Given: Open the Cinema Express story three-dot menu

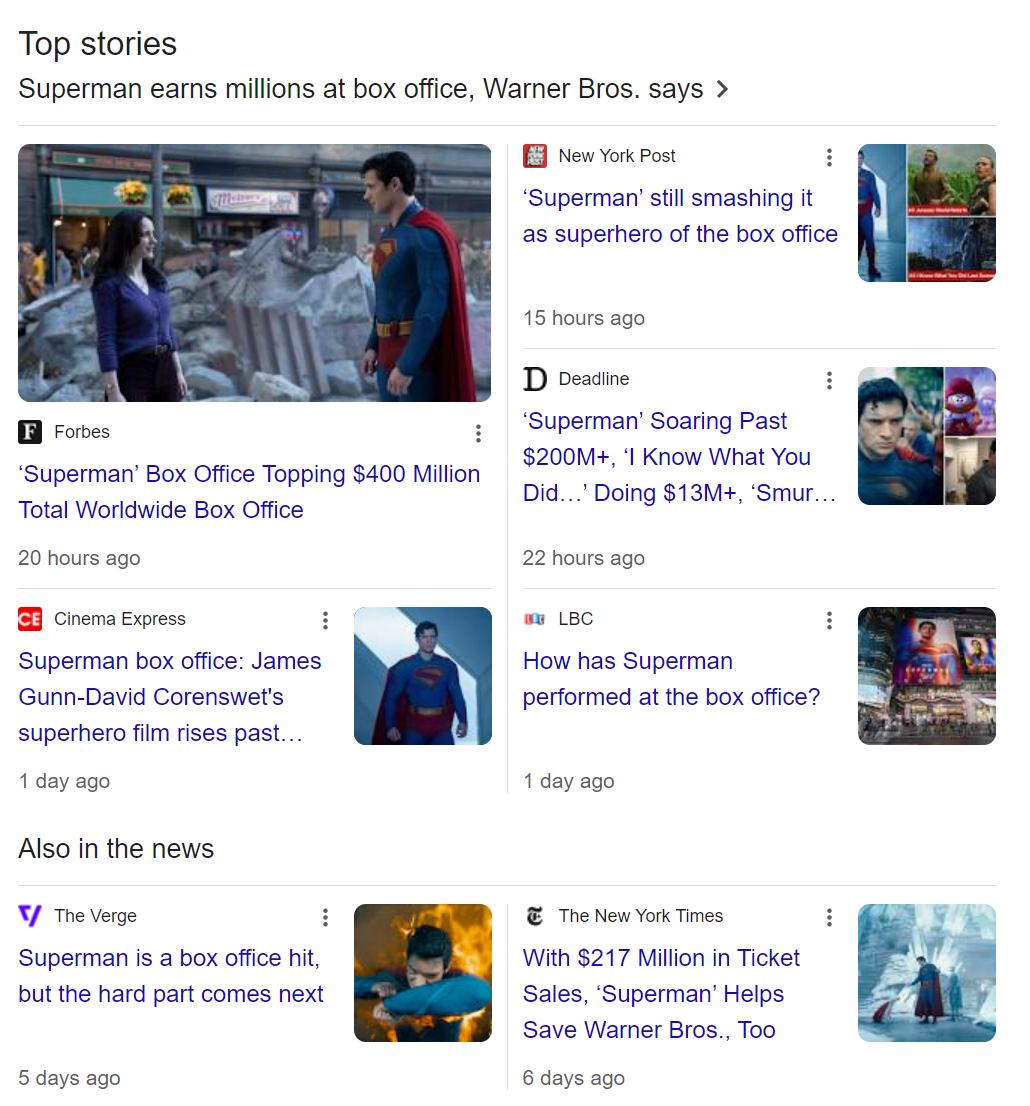Looking at the screenshot, I should (325, 620).
